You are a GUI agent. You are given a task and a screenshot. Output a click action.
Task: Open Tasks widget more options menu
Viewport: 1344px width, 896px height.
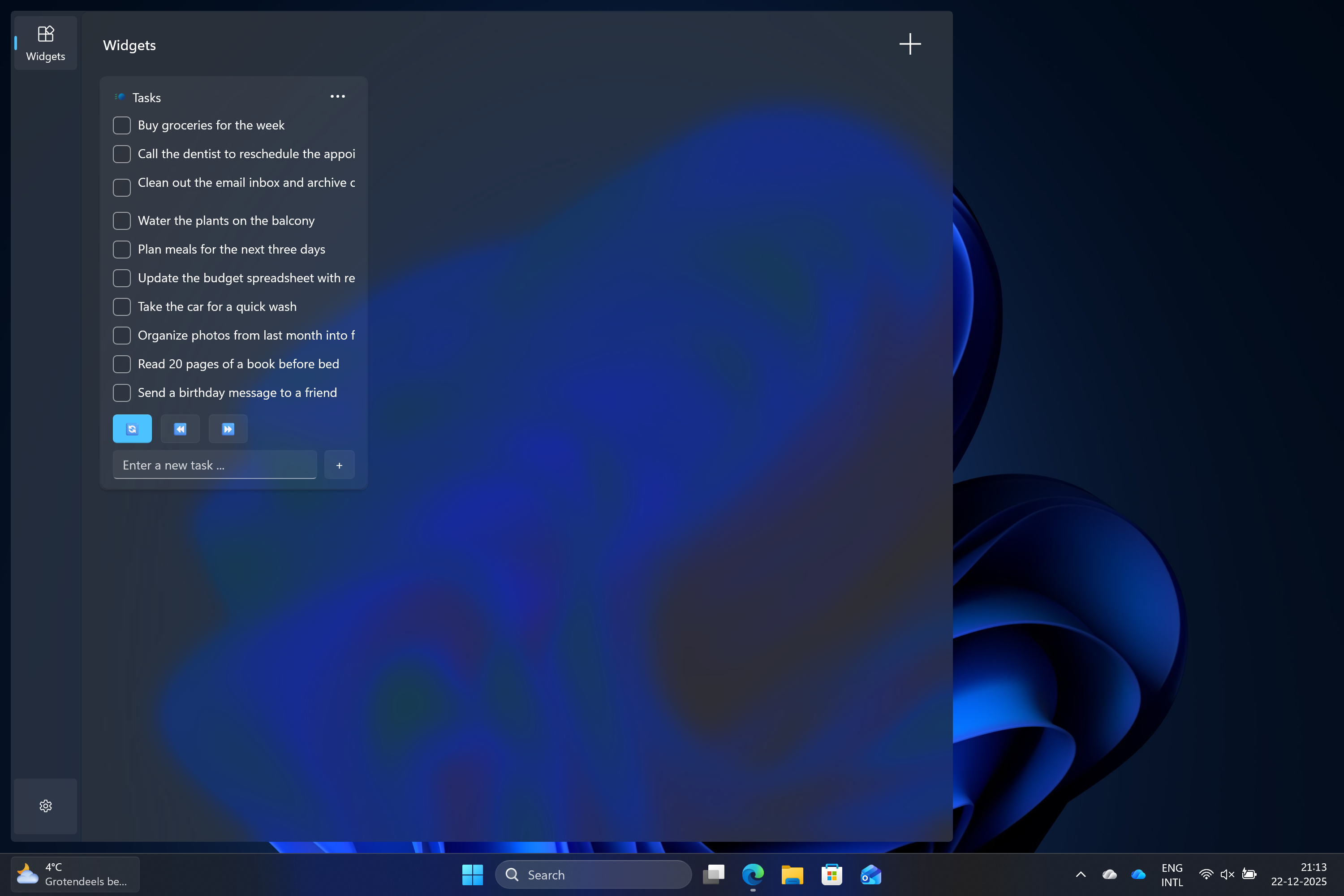click(338, 97)
